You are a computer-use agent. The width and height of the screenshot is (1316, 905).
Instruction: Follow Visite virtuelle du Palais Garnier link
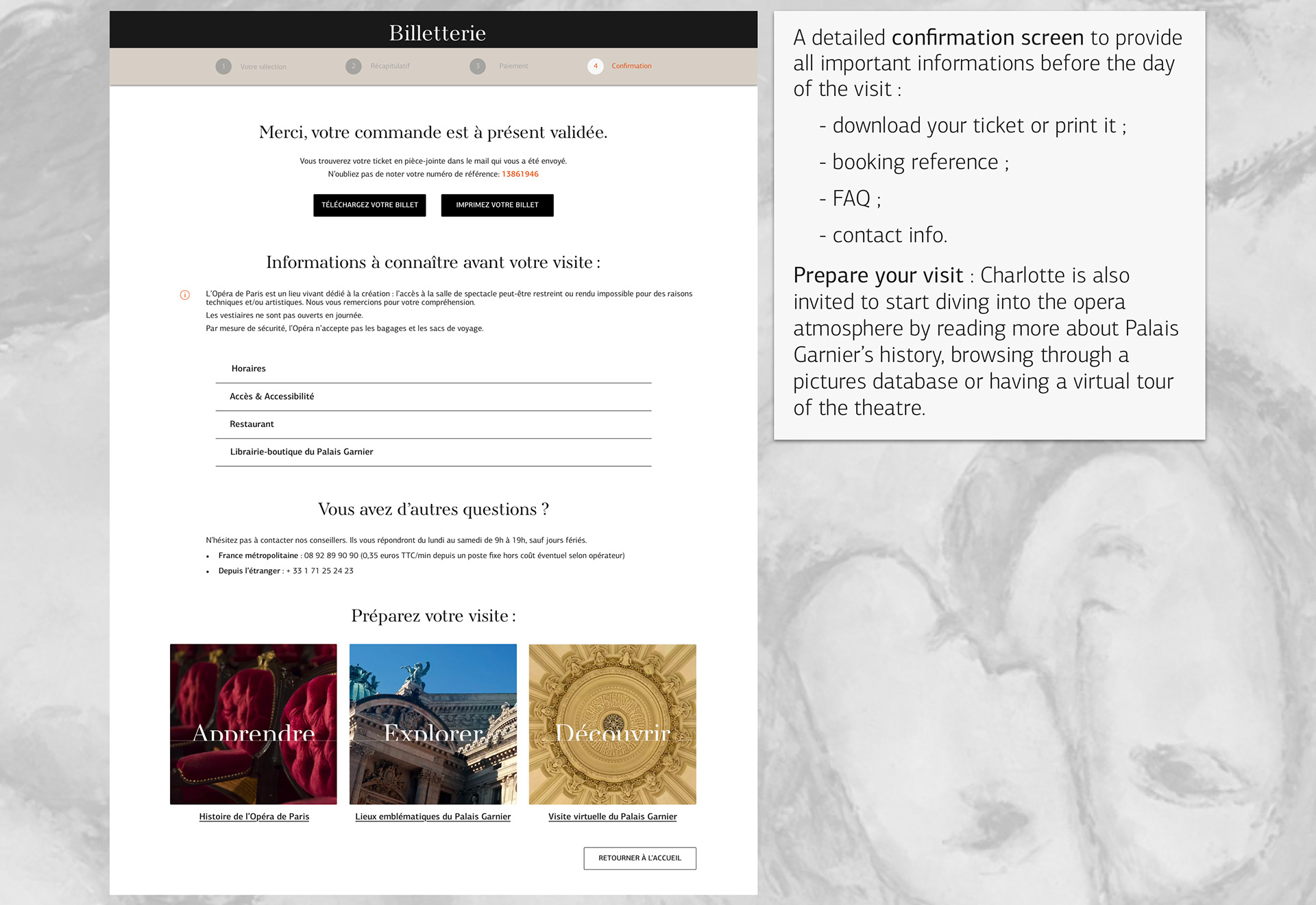pyautogui.click(x=613, y=817)
